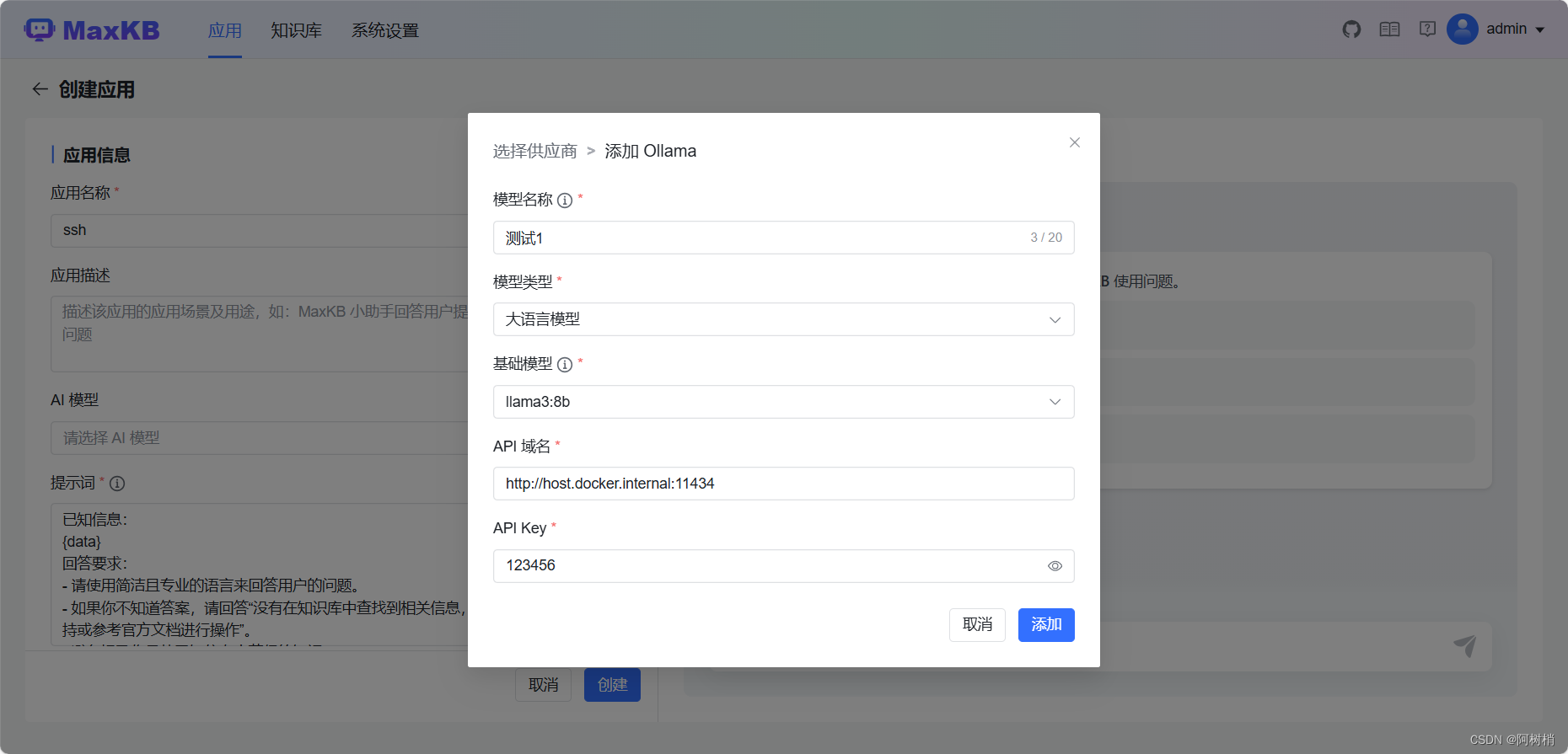The width and height of the screenshot is (1568, 754).
Task: Focus the 模型名称 input field
Action: [x=784, y=238]
